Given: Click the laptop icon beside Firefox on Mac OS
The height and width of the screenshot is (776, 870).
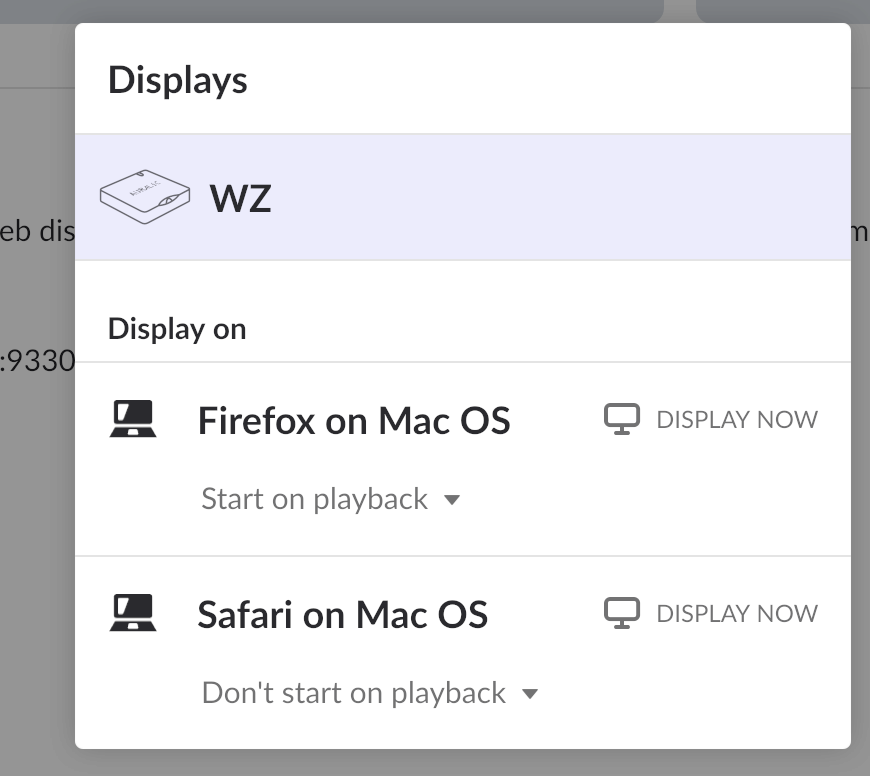Looking at the screenshot, I should click(132, 420).
